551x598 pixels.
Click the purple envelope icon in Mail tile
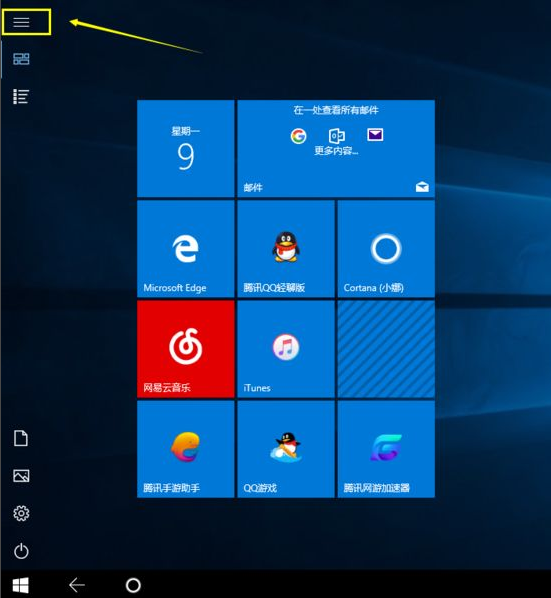pyautogui.click(x=375, y=135)
